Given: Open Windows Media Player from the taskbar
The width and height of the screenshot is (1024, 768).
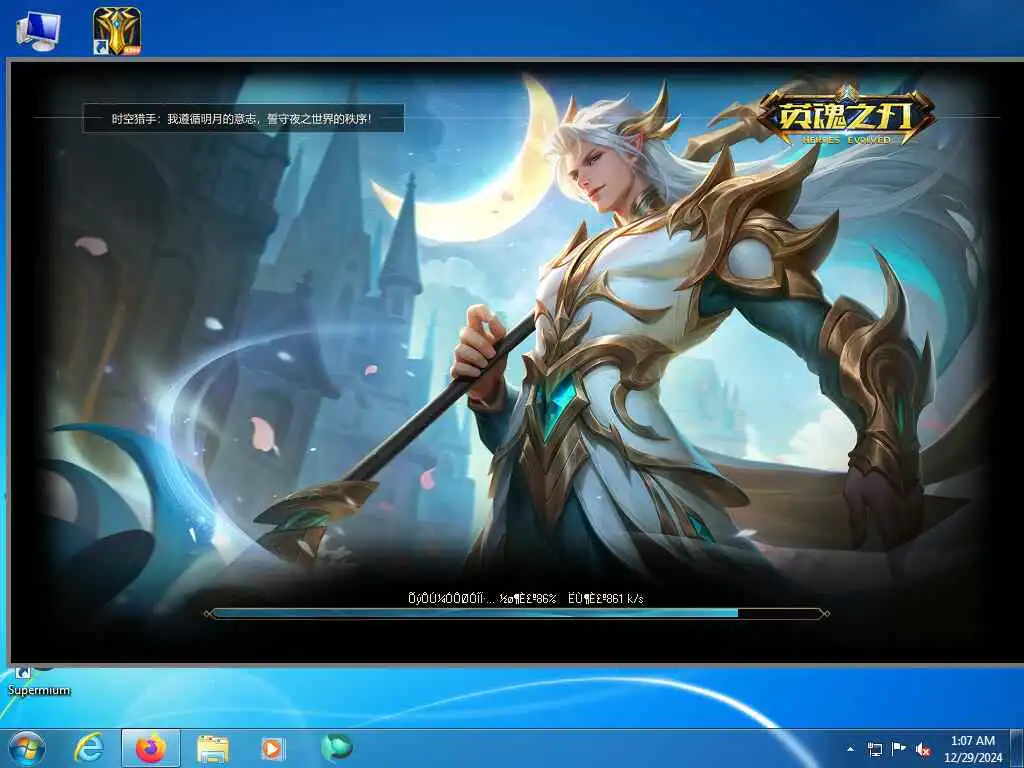Looking at the screenshot, I should tap(272, 748).
